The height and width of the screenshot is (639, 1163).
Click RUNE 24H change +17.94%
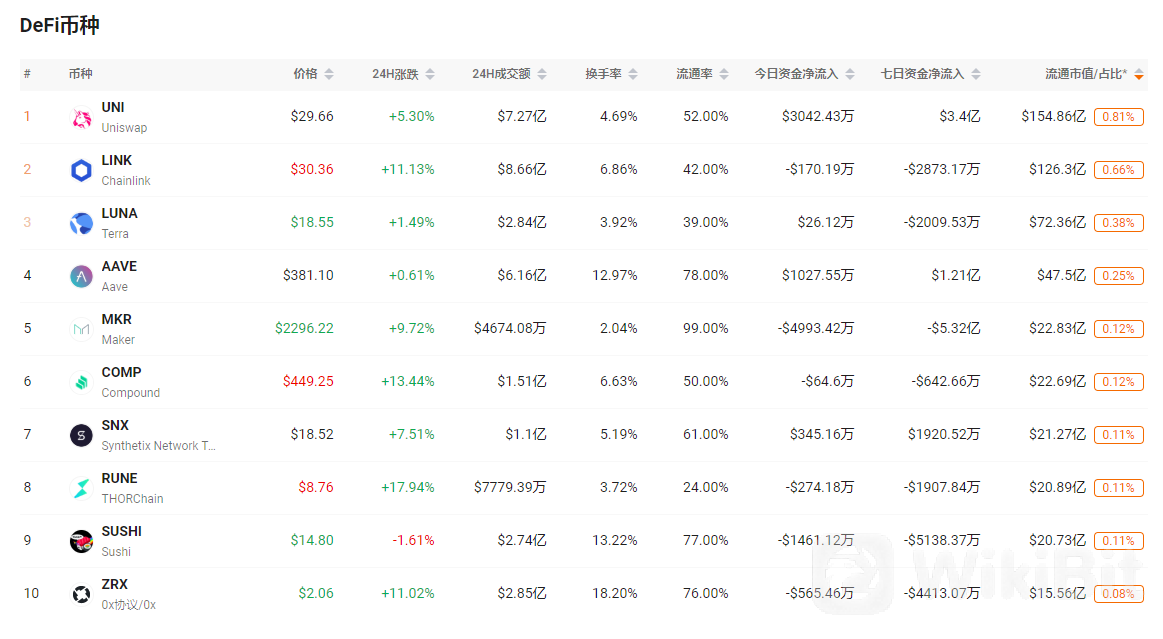coord(408,488)
